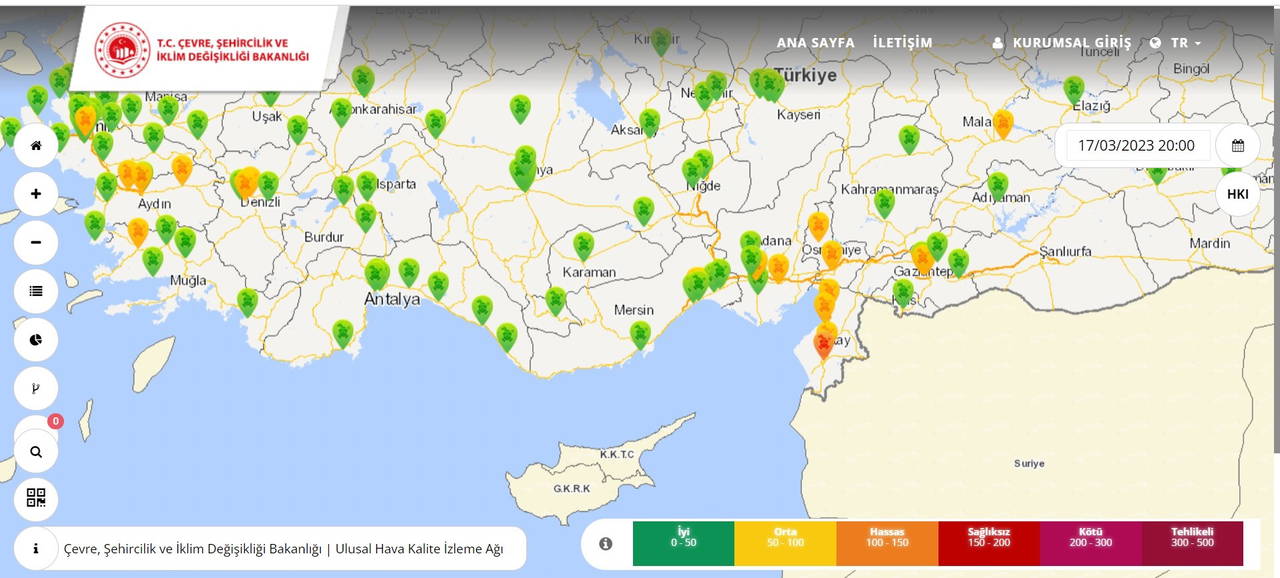Image resolution: width=1280 pixels, height=578 pixels.
Task: Click the wind indicator icon
Action: pyautogui.click(x=36, y=388)
